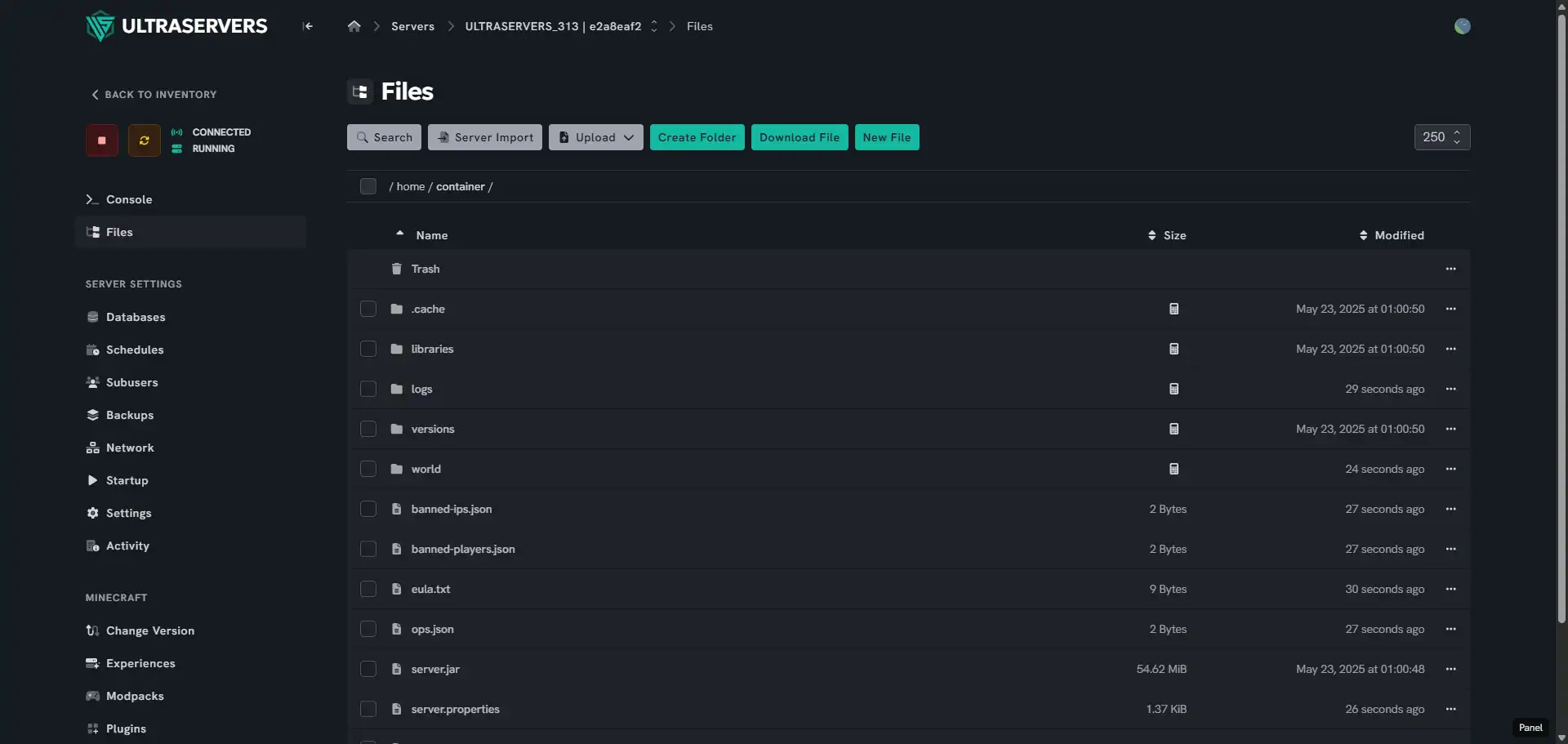Calculate size of versions folder
Screen dimensions: 1568x744
point(1174,429)
